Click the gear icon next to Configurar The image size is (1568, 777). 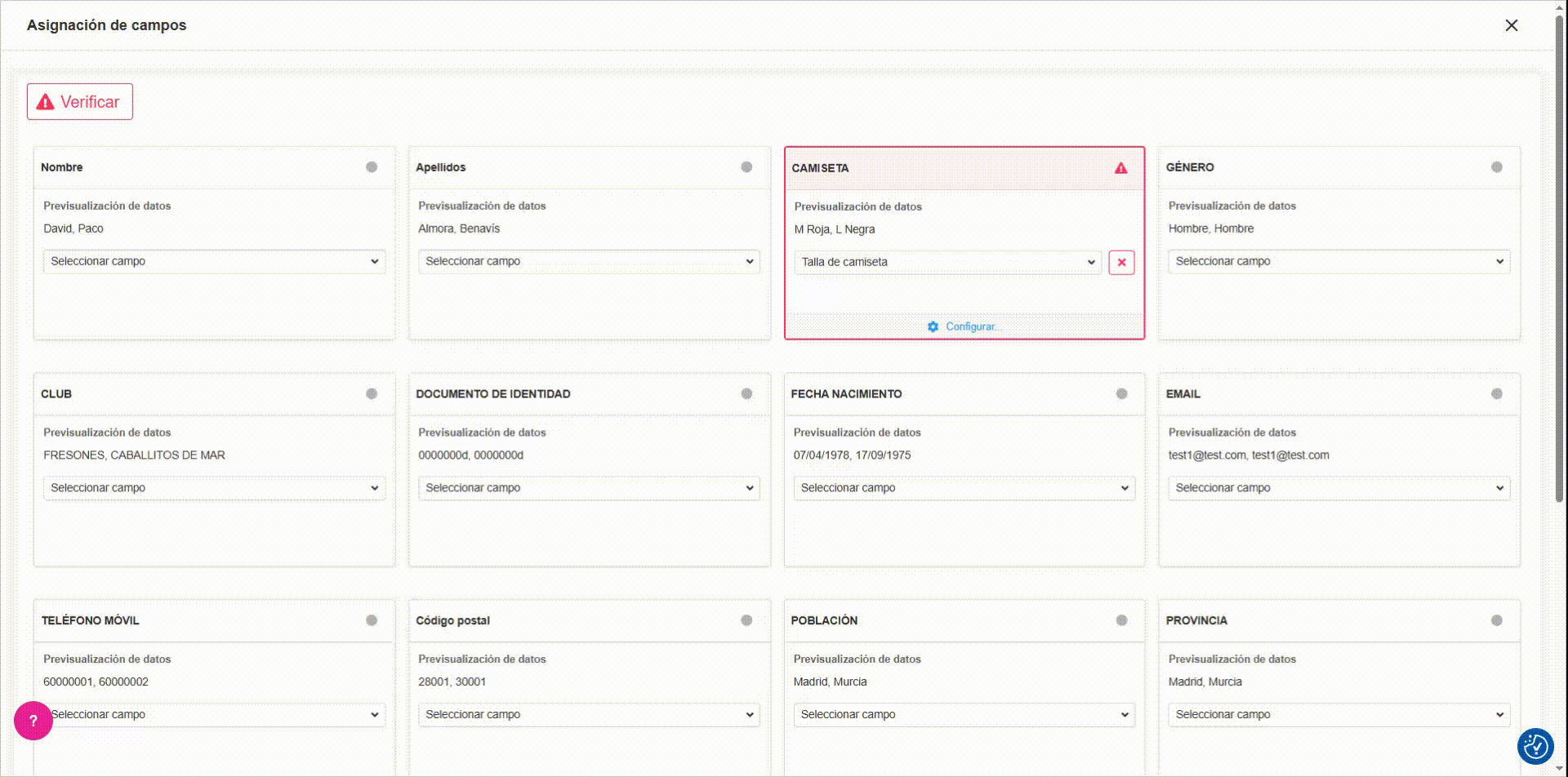point(933,326)
